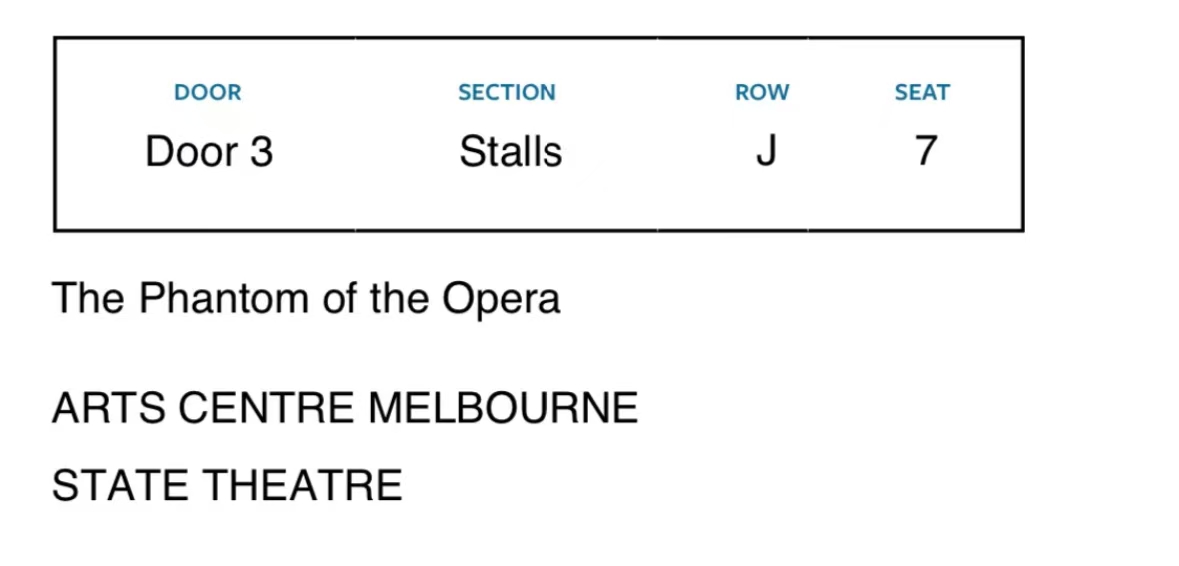The height and width of the screenshot is (566, 1179).
Task: Select the row letter J
Action: [x=765, y=152]
